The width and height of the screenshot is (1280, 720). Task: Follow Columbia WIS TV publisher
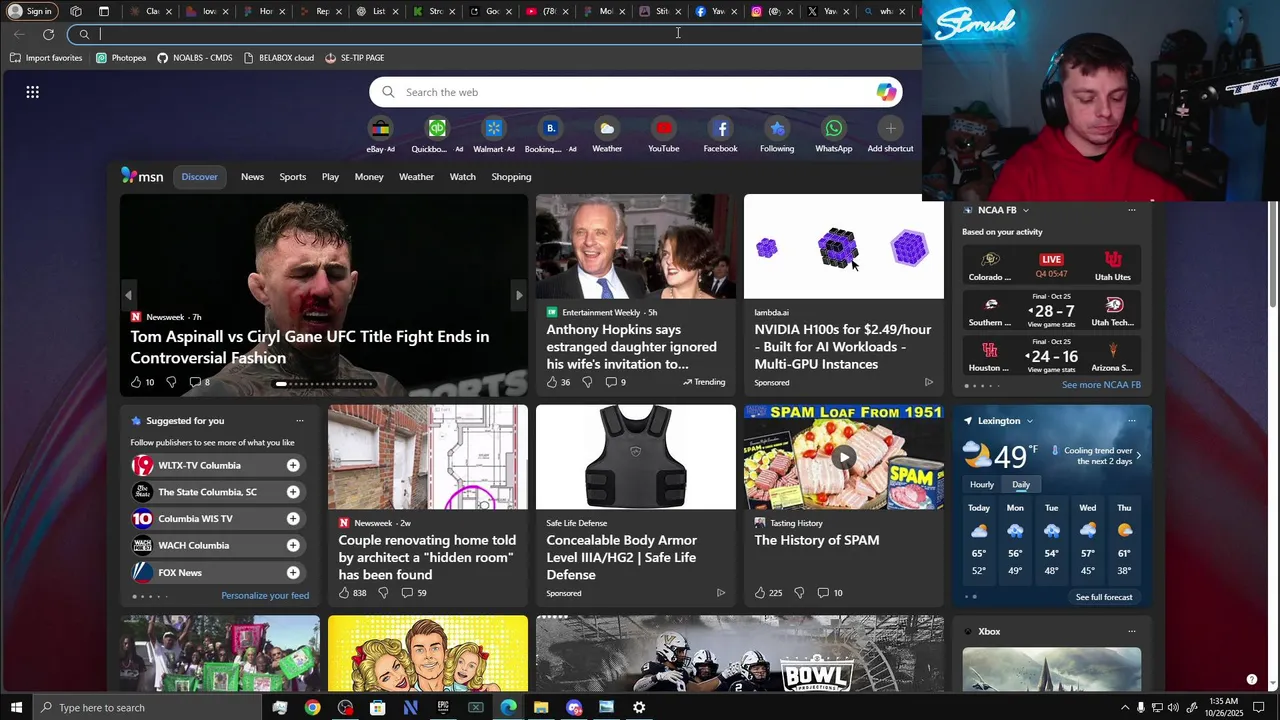click(x=293, y=518)
